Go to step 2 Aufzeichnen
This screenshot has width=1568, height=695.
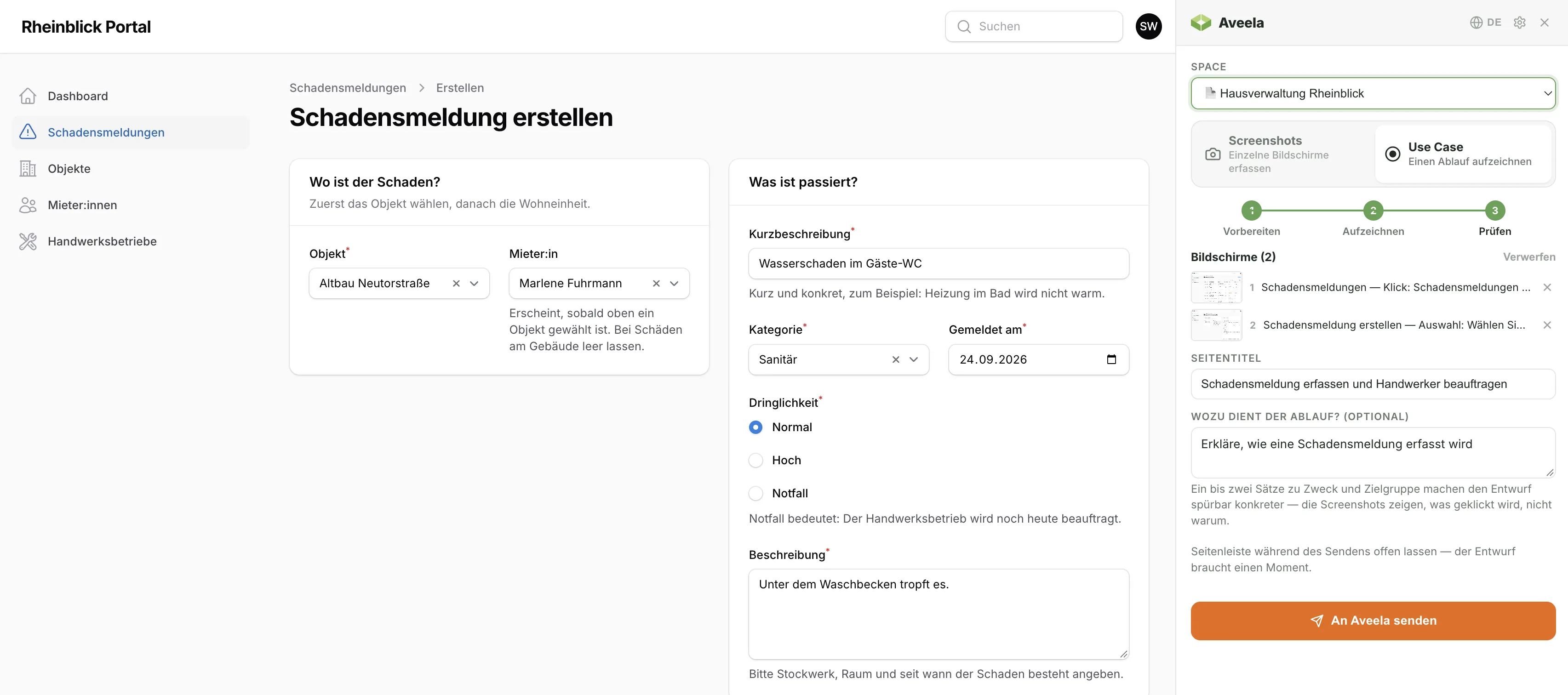coord(1373,211)
